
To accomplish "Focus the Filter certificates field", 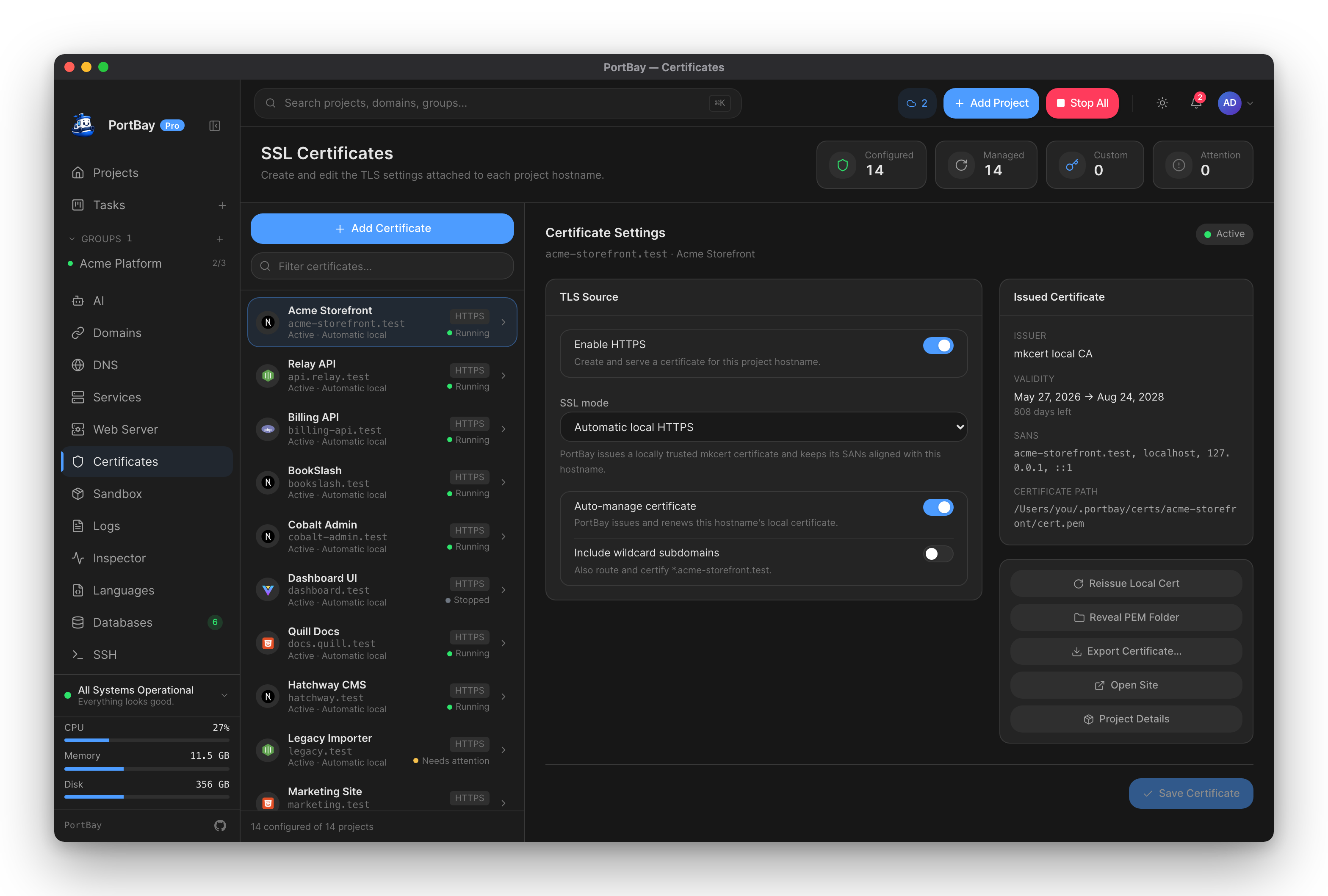I will click(382, 266).
